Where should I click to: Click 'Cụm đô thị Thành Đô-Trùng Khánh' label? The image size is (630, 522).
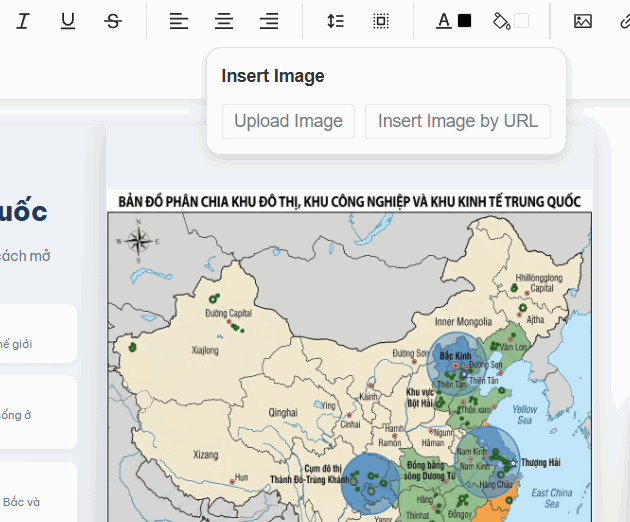click(310, 474)
